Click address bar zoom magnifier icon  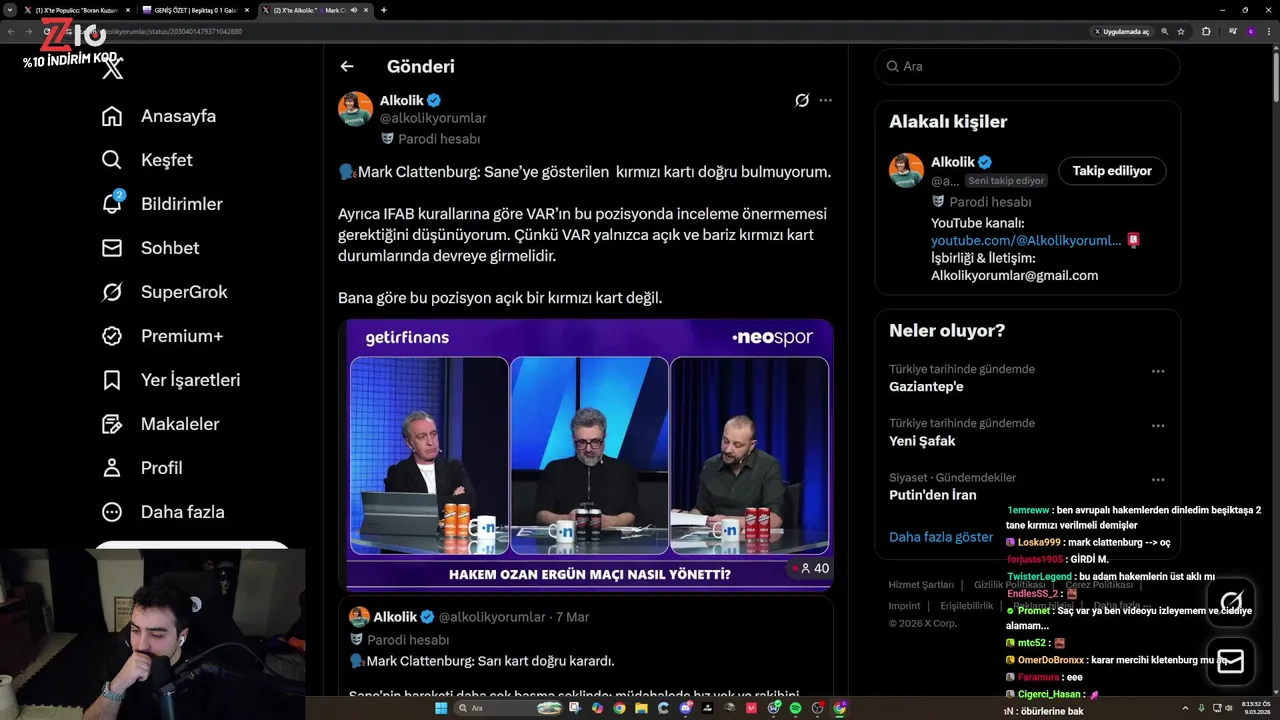click(1165, 32)
